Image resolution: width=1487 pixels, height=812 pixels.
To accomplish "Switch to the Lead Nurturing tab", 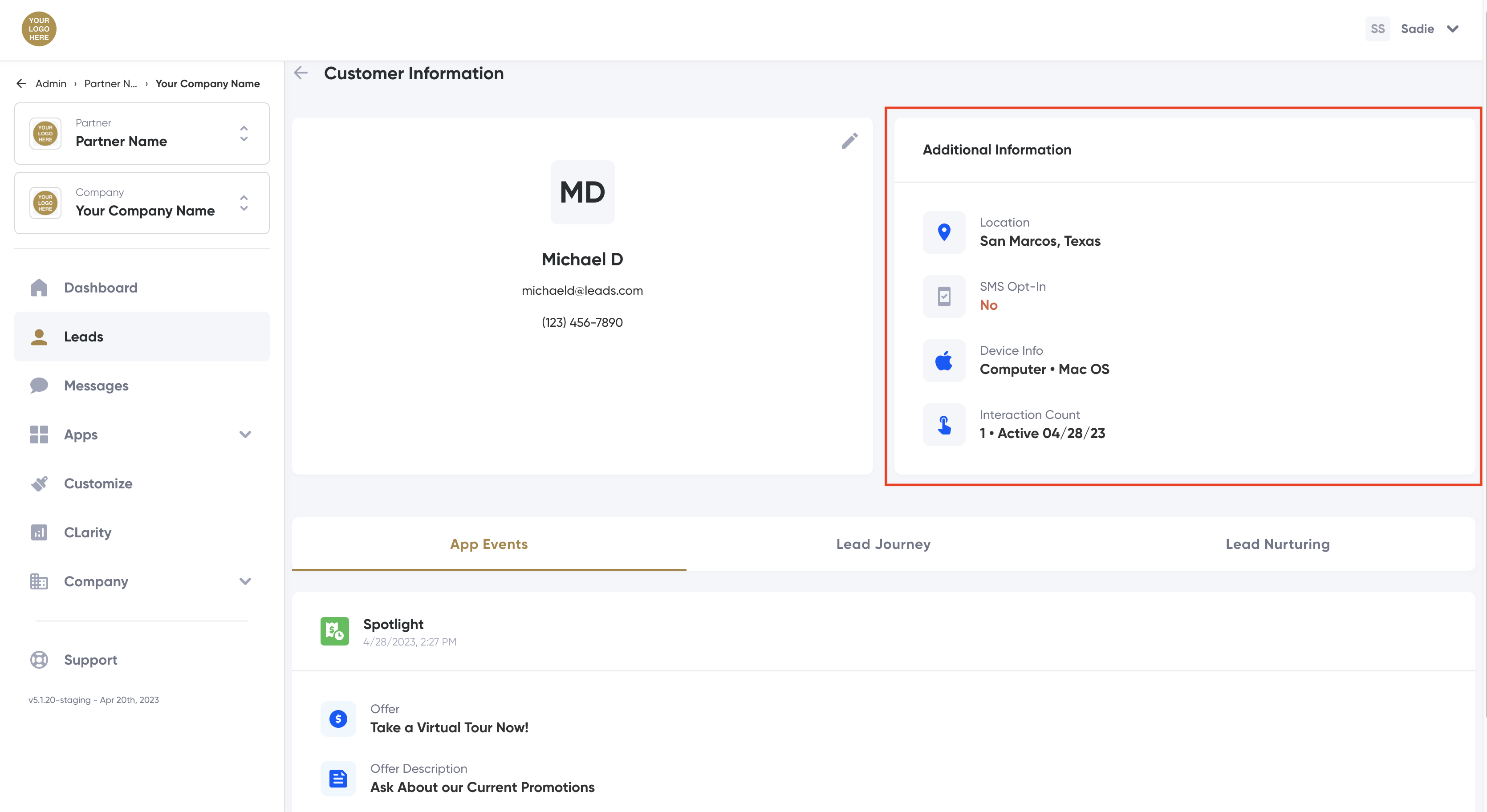I will pyautogui.click(x=1277, y=544).
